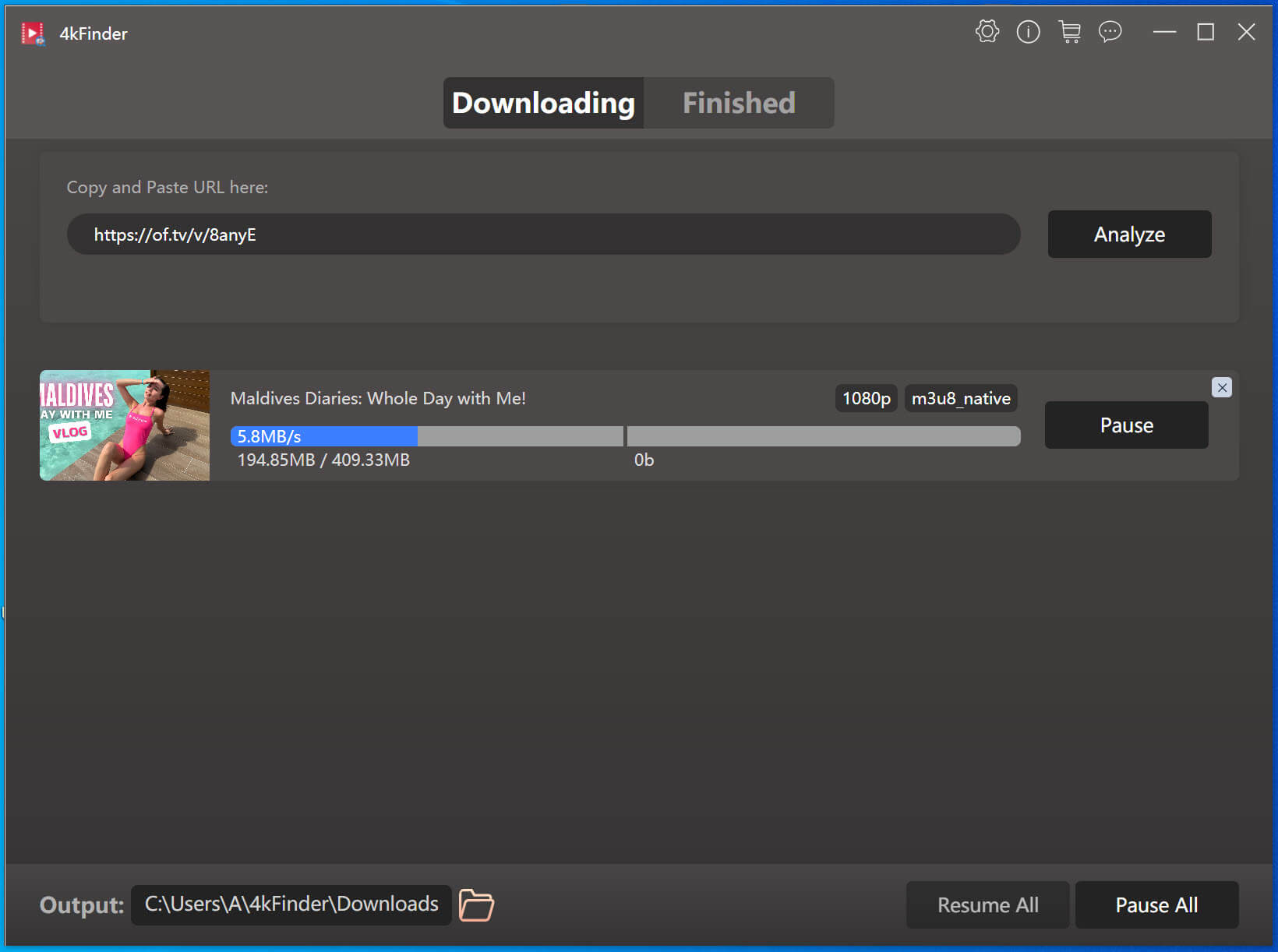1278x952 pixels.
Task: Remove the Maldives Diaries download item
Action: tap(1221, 387)
